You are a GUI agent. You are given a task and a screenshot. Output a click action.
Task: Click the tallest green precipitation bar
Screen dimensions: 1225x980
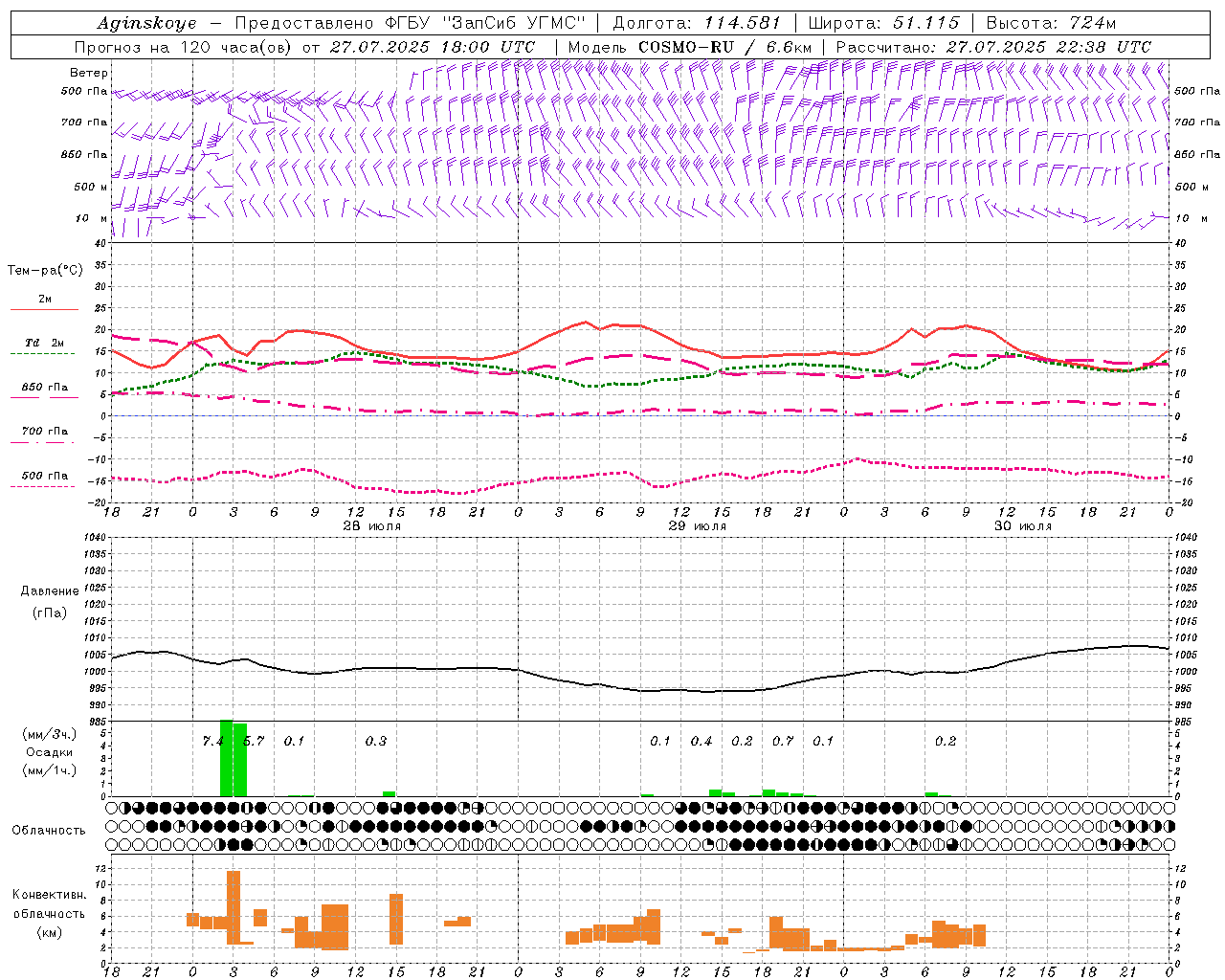coord(227,758)
